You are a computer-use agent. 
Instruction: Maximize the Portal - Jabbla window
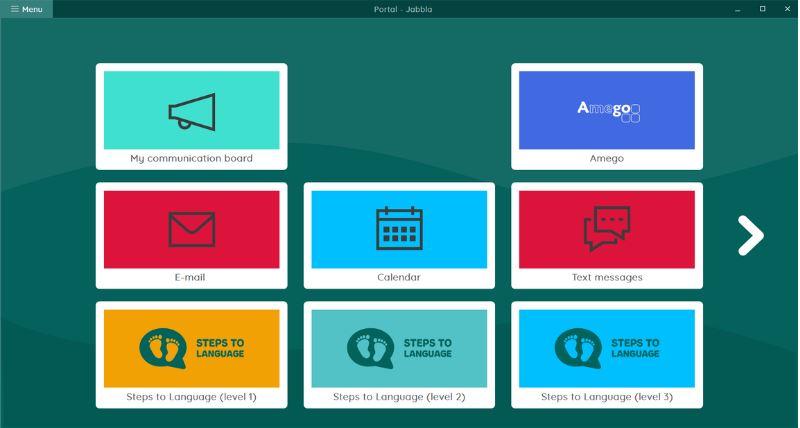pos(762,9)
